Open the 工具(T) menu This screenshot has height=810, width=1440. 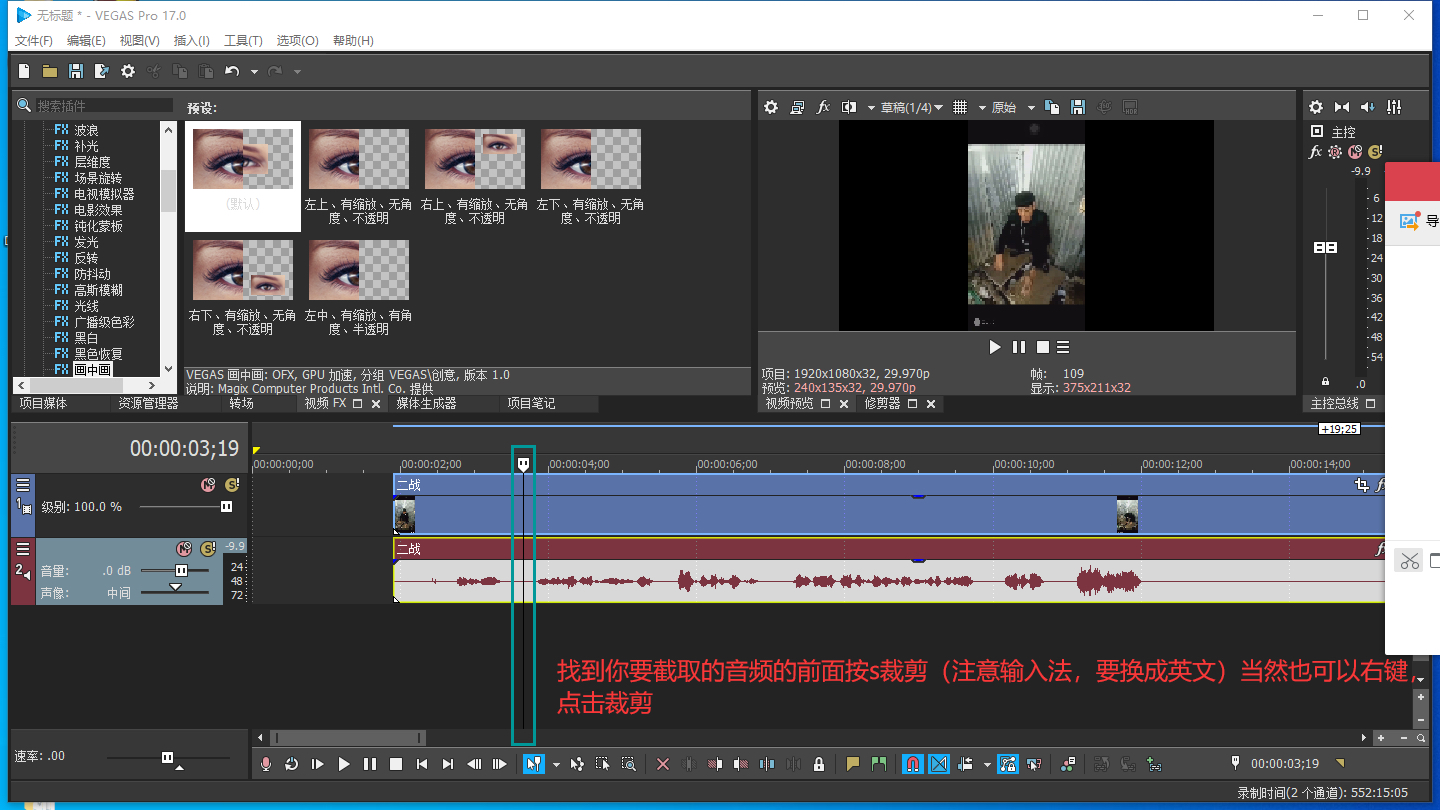pyautogui.click(x=243, y=40)
